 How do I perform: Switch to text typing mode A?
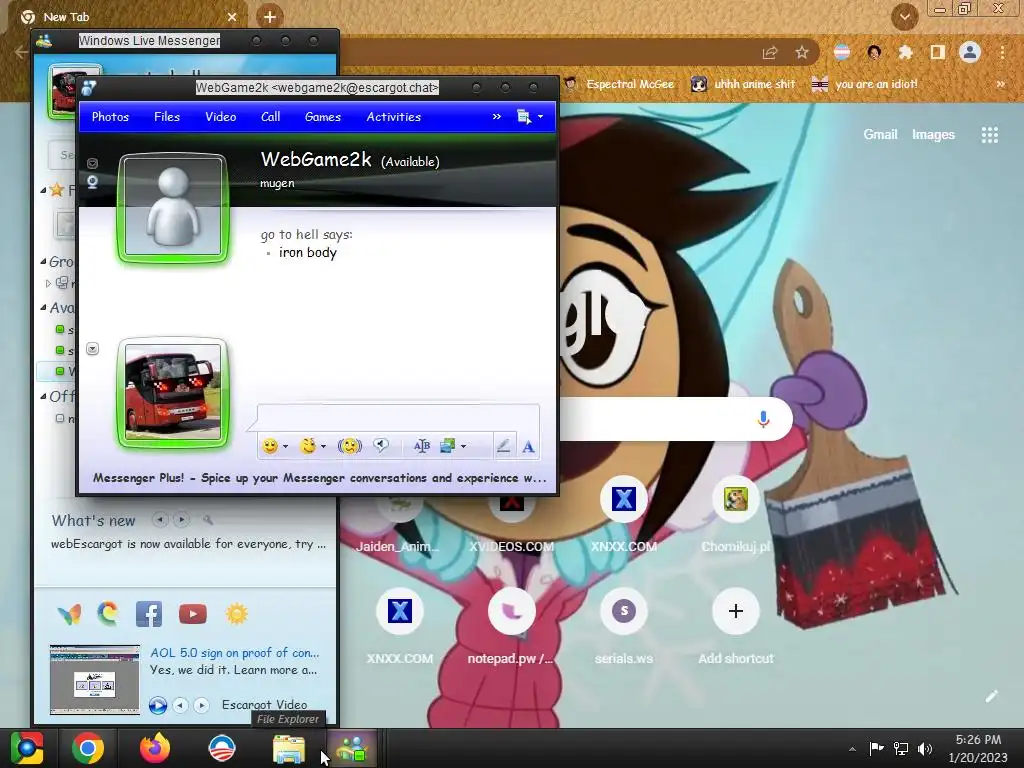click(x=528, y=447)
